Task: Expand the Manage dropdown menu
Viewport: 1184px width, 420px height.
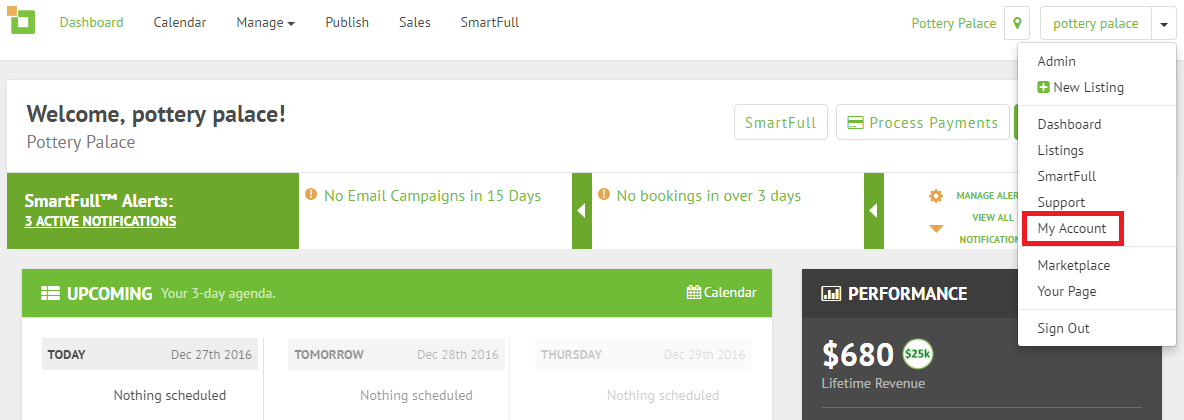Action: tap(265, 23)
